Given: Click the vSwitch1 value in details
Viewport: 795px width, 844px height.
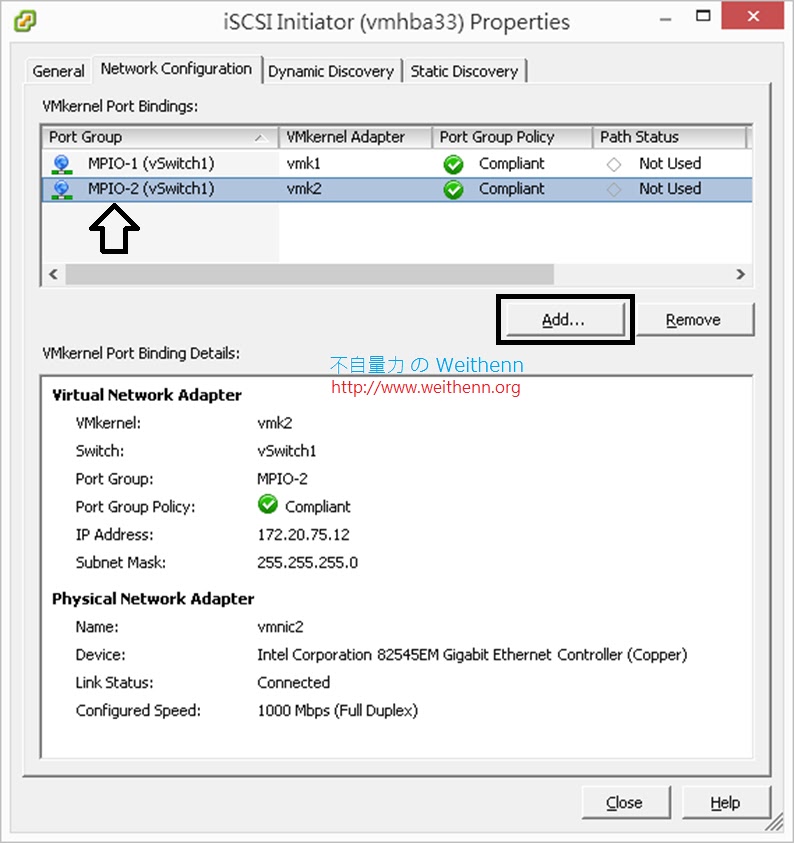Looking at the screenshot, I should (286, 451).
